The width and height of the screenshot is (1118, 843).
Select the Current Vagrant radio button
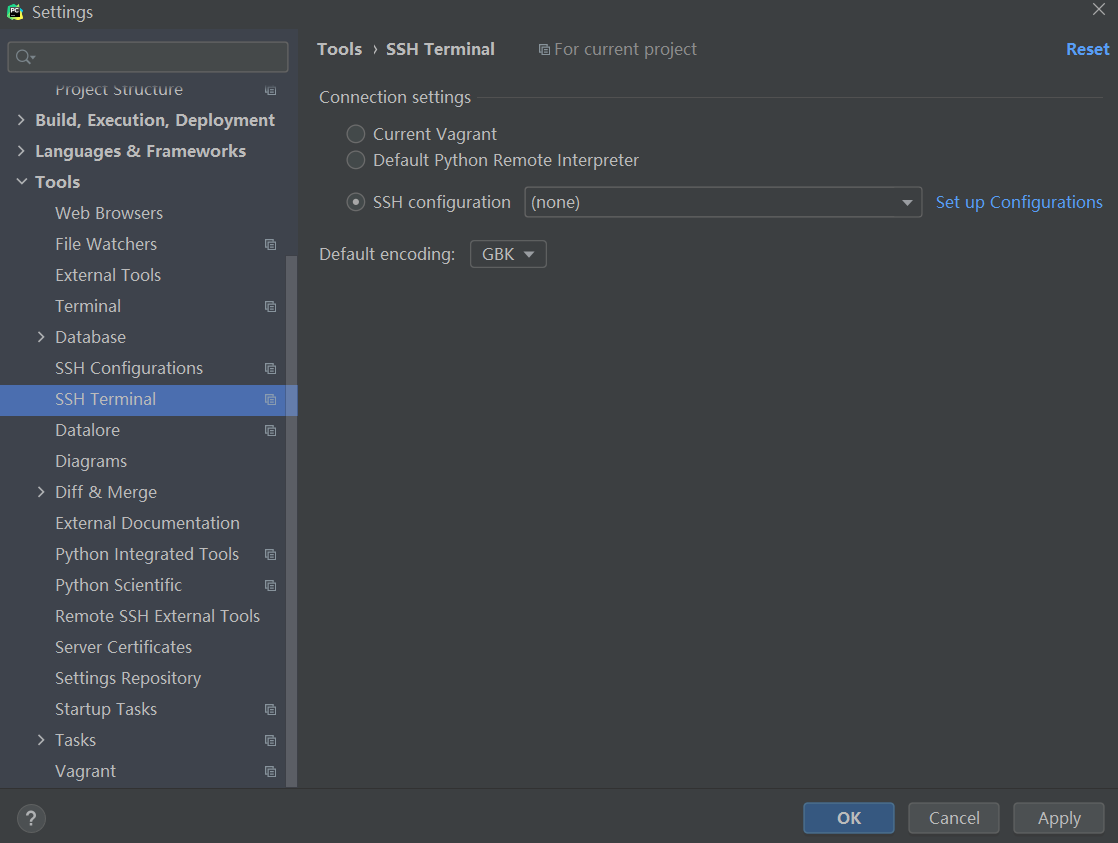(356, 134)
